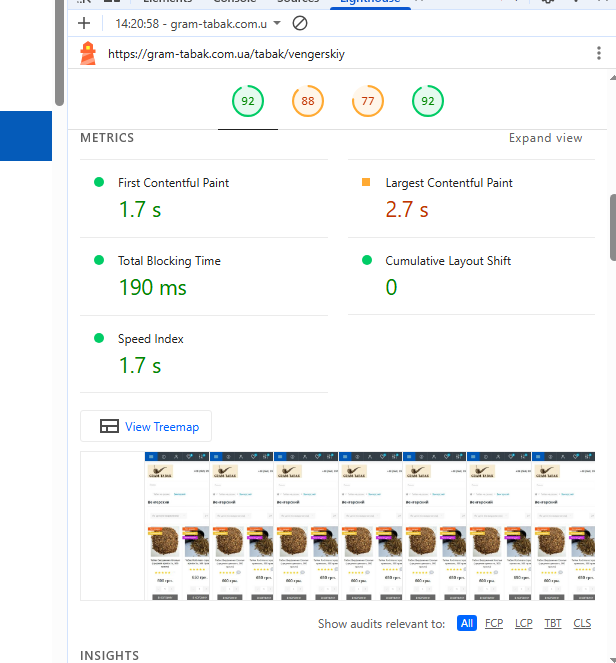The image size is (616, 663).
Task: Switch to the Lighthouse DevTools tab
Action: pos(370,2)
